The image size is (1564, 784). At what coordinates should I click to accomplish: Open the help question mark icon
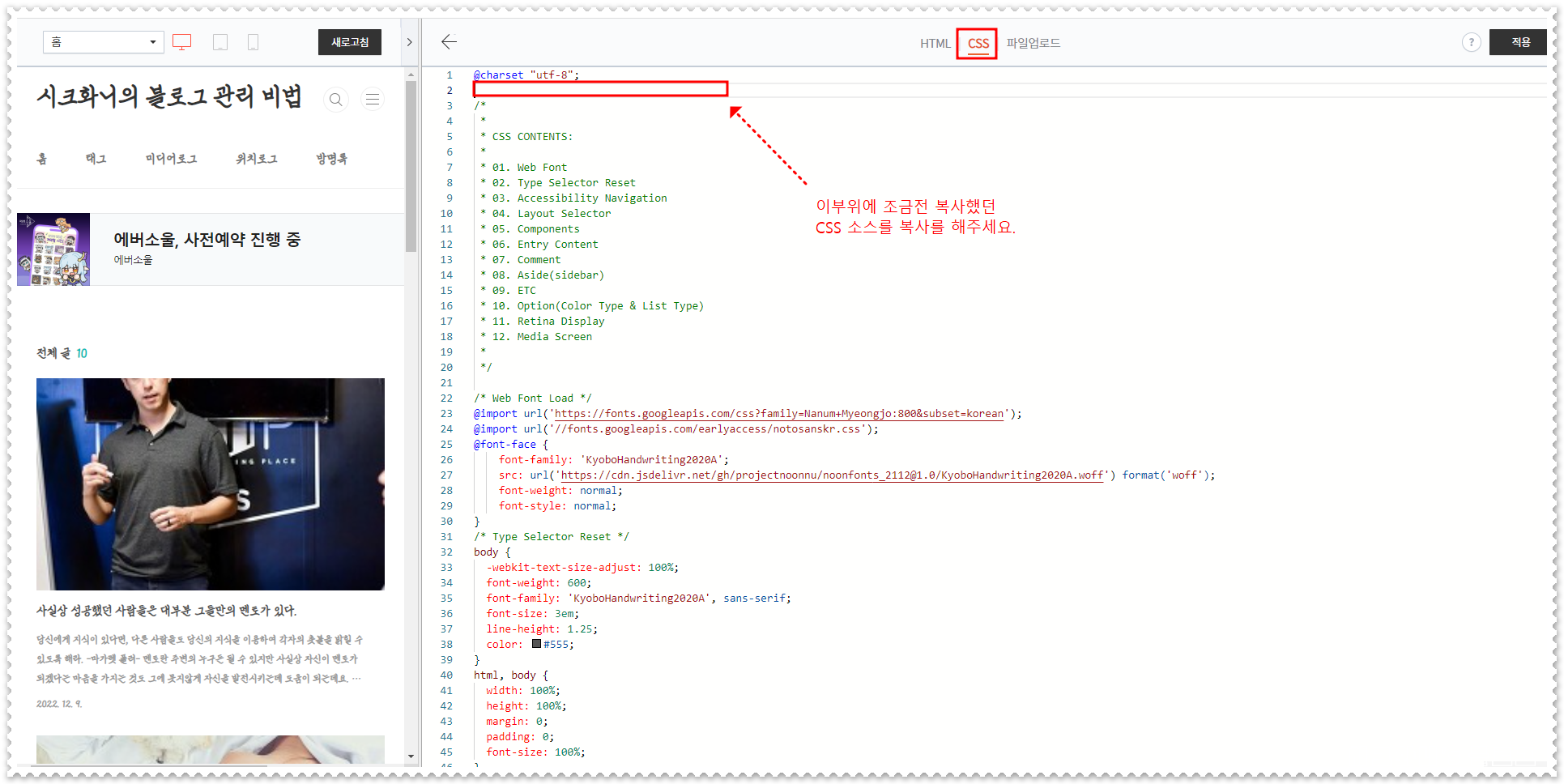(1471, 42)
